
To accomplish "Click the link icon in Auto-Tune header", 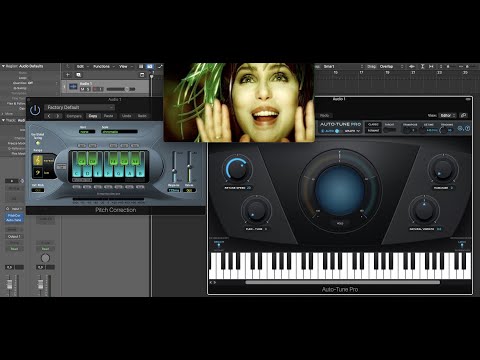I will point(463,115).
